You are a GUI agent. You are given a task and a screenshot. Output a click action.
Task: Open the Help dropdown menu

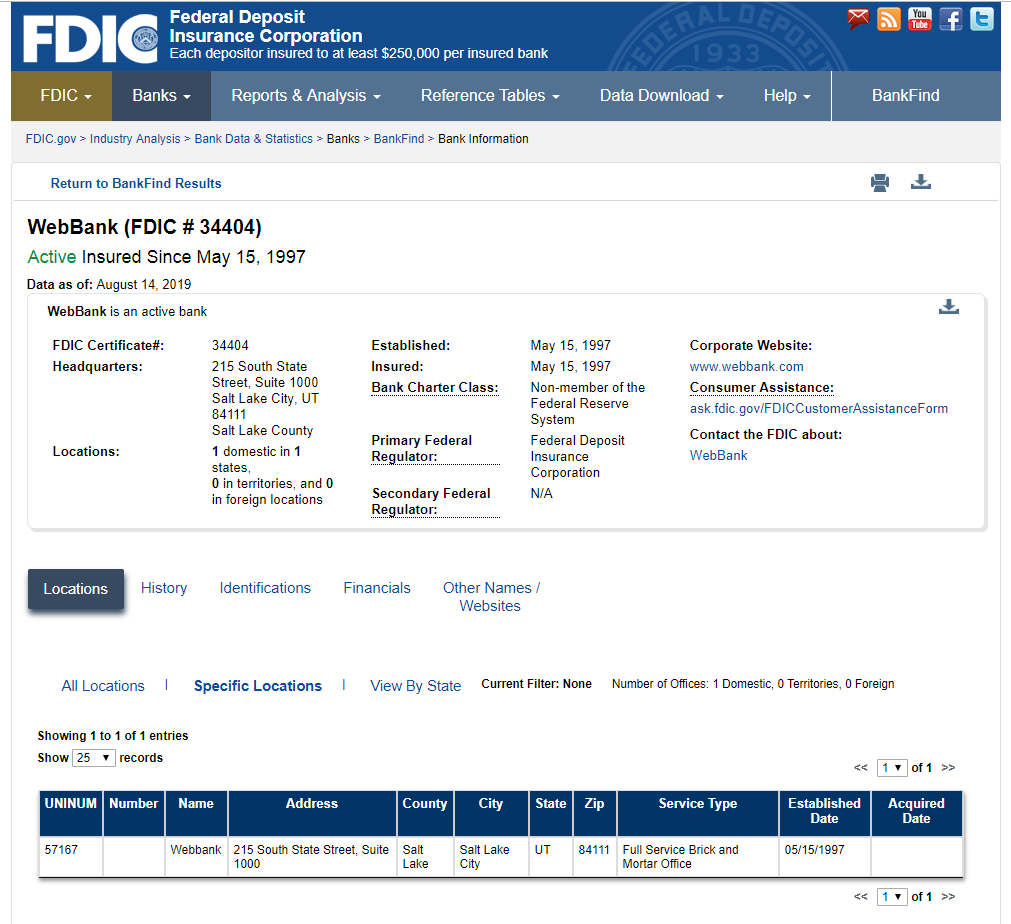787,95
